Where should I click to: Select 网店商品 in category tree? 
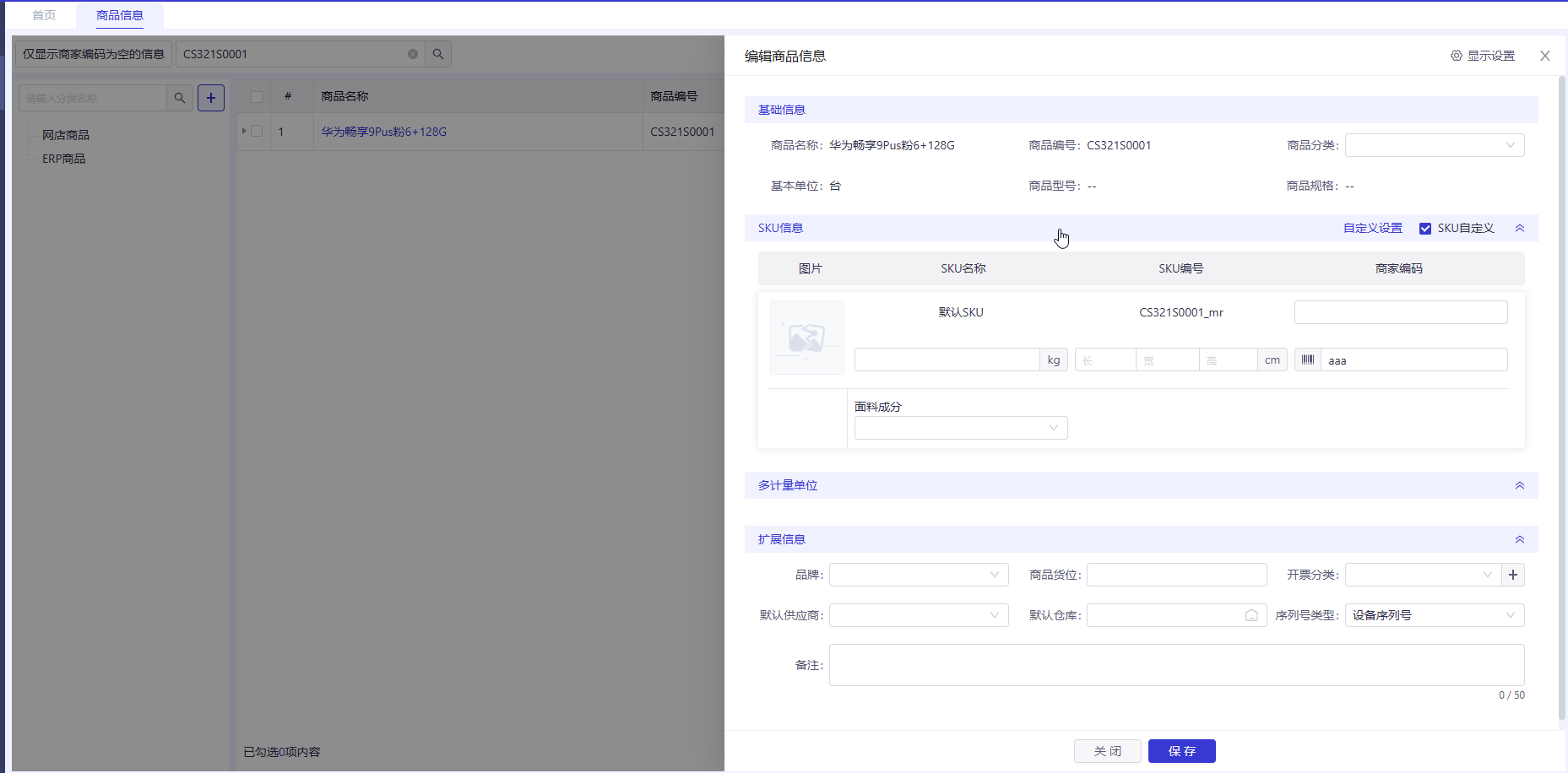66,135
